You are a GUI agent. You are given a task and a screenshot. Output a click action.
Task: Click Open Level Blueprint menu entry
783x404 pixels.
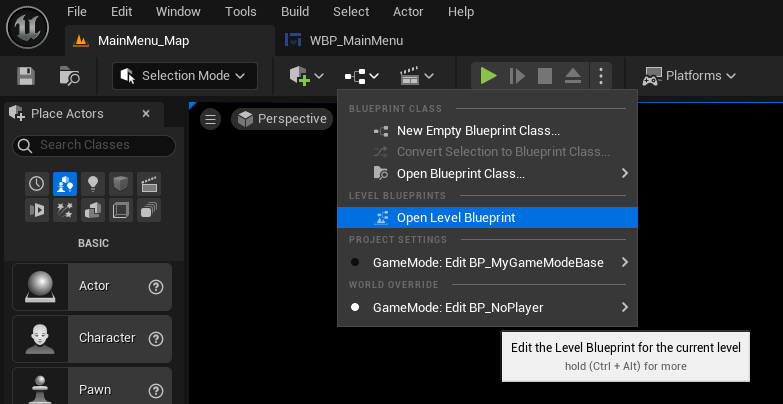tap(487, 218)
